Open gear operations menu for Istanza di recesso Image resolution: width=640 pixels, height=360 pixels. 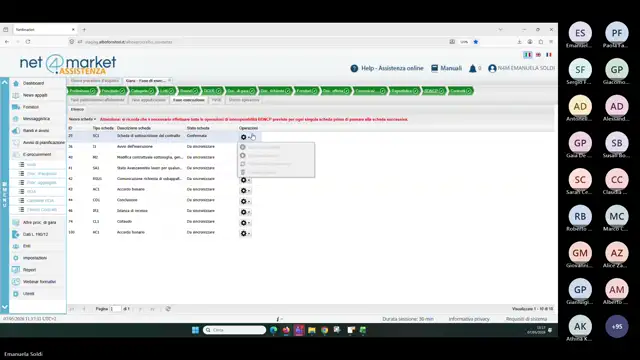pyautogui.click(x=245, y=212)
